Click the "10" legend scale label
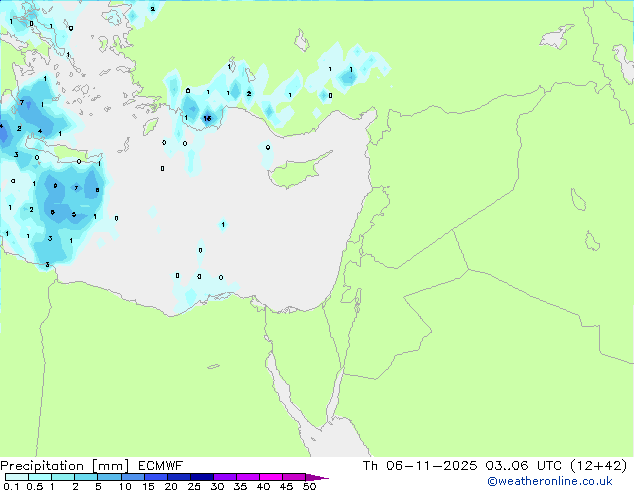 coord(125,486)
